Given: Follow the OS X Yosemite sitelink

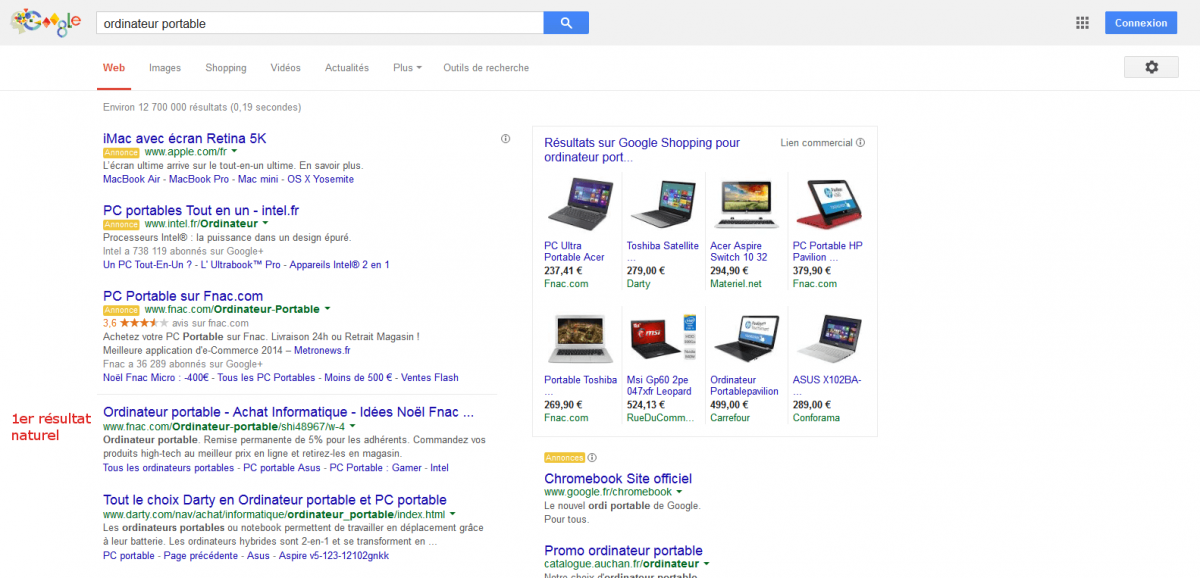Looking at the screenshot, I should [320, 179].
